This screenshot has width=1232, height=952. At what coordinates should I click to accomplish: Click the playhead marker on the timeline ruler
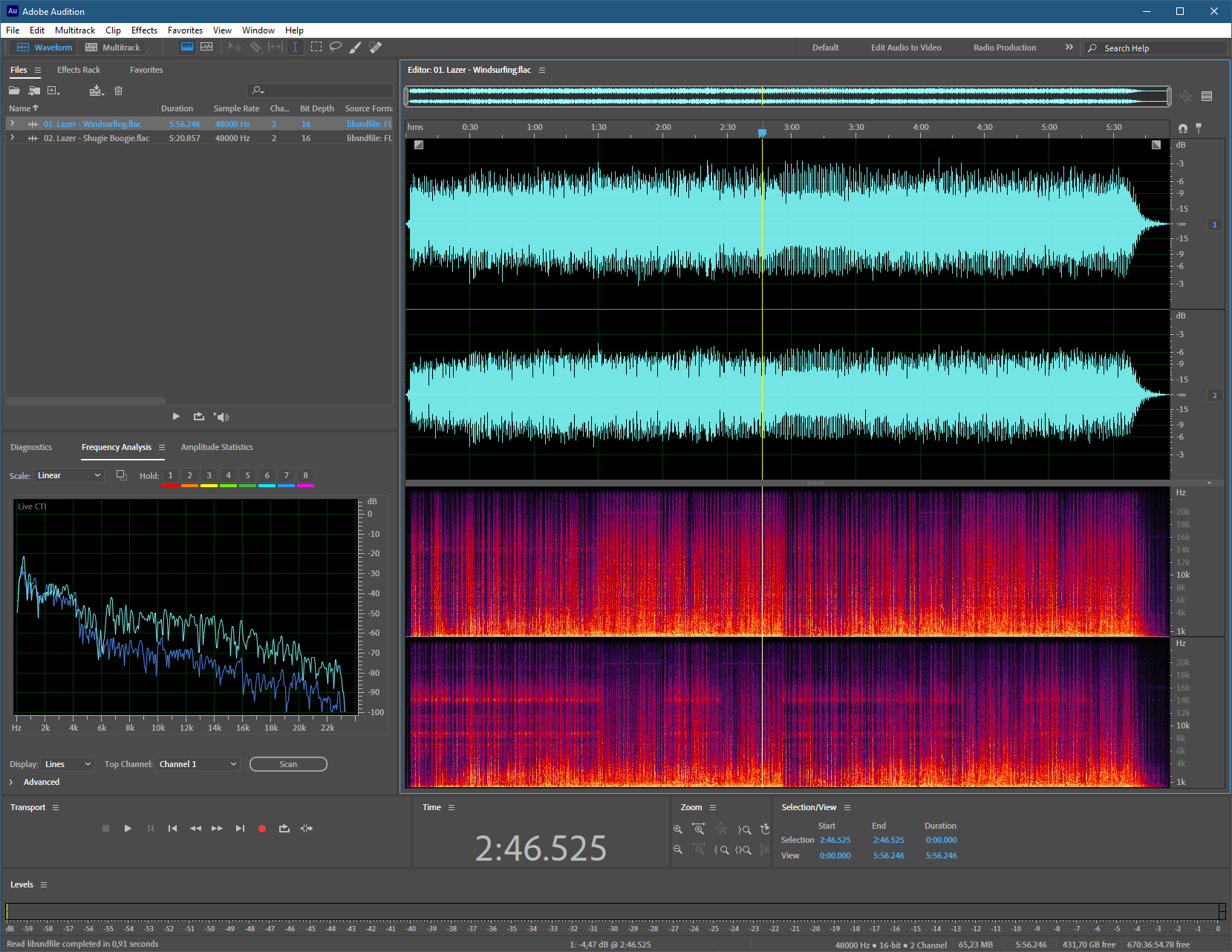[x=762, y=132]
